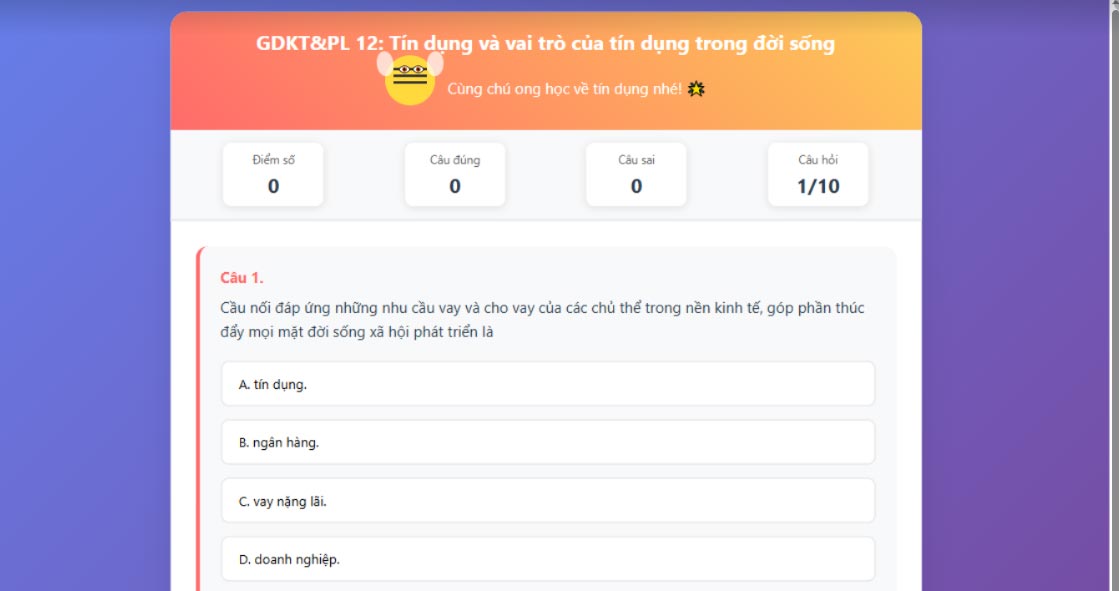1119x591 pixels.
Task: Click the Câu sai counter card
Action: (x=636, y=174)
